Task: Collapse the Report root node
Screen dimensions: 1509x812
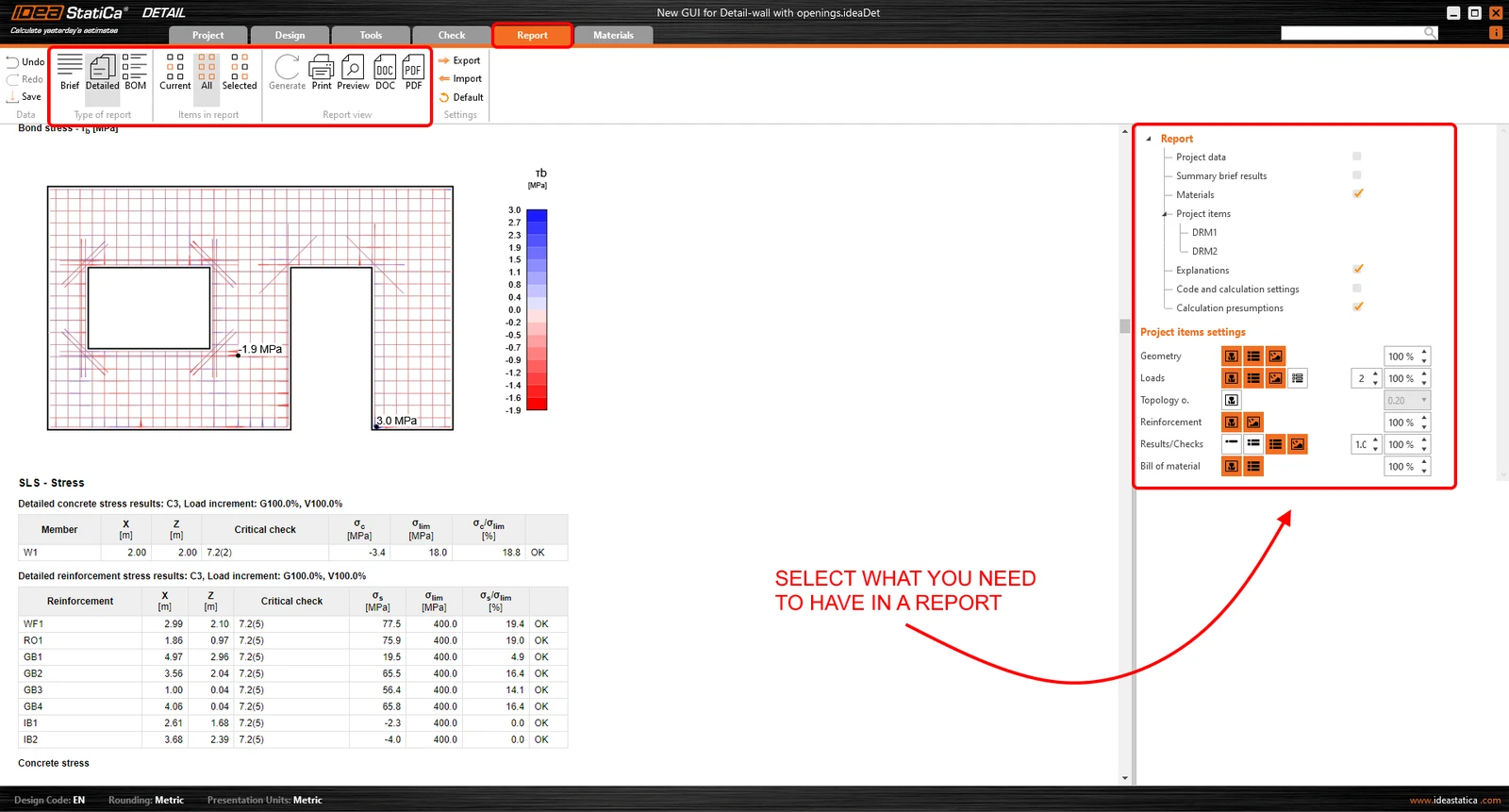Action: point(1149,139)
